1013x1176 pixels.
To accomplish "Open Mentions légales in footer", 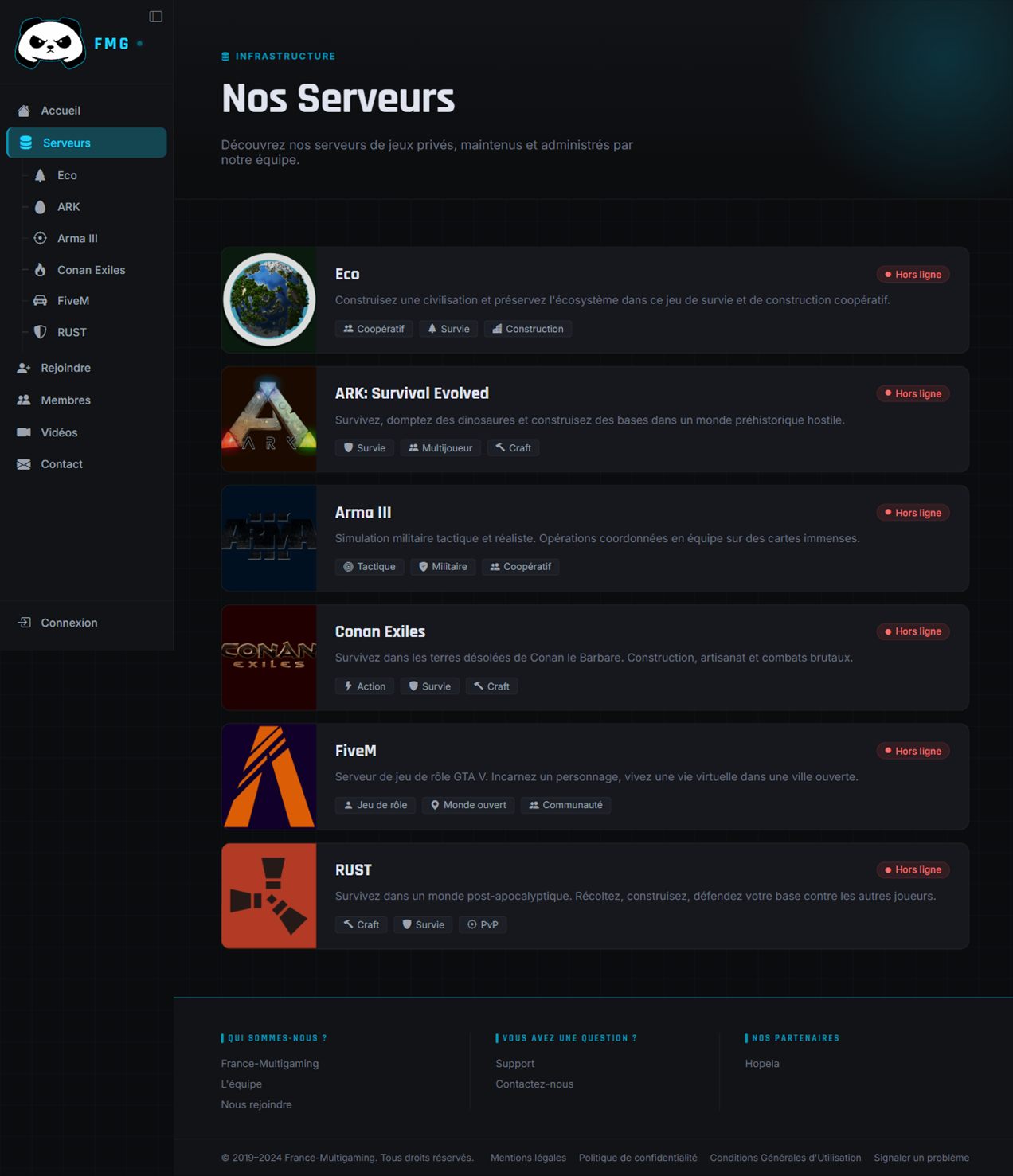I will click(528, 1158).
